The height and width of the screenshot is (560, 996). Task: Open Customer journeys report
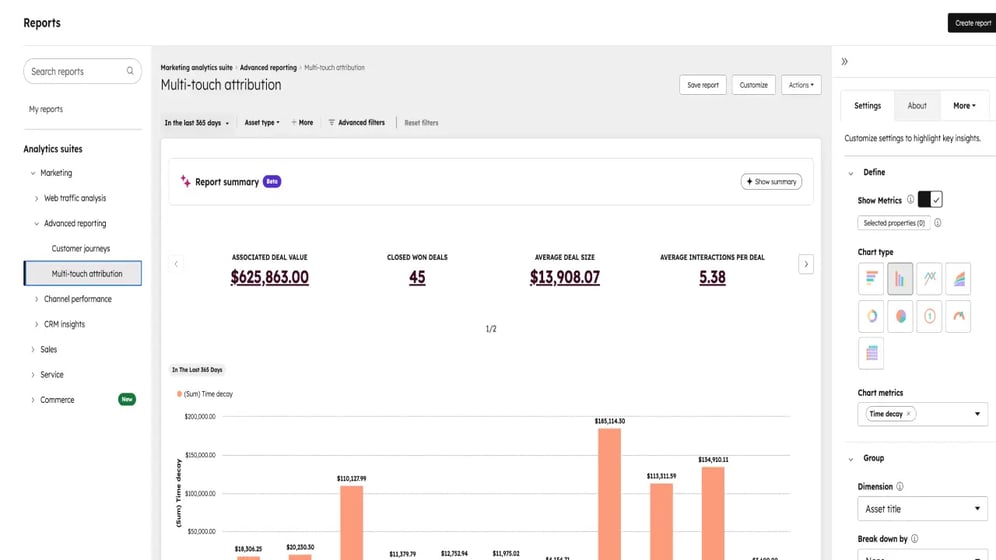(81, 248)
